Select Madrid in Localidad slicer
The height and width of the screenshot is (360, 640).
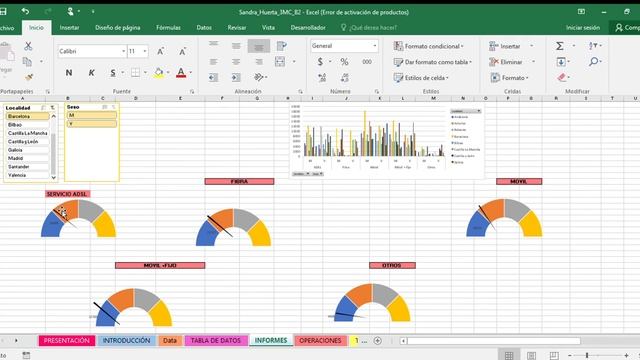[28, 158]
